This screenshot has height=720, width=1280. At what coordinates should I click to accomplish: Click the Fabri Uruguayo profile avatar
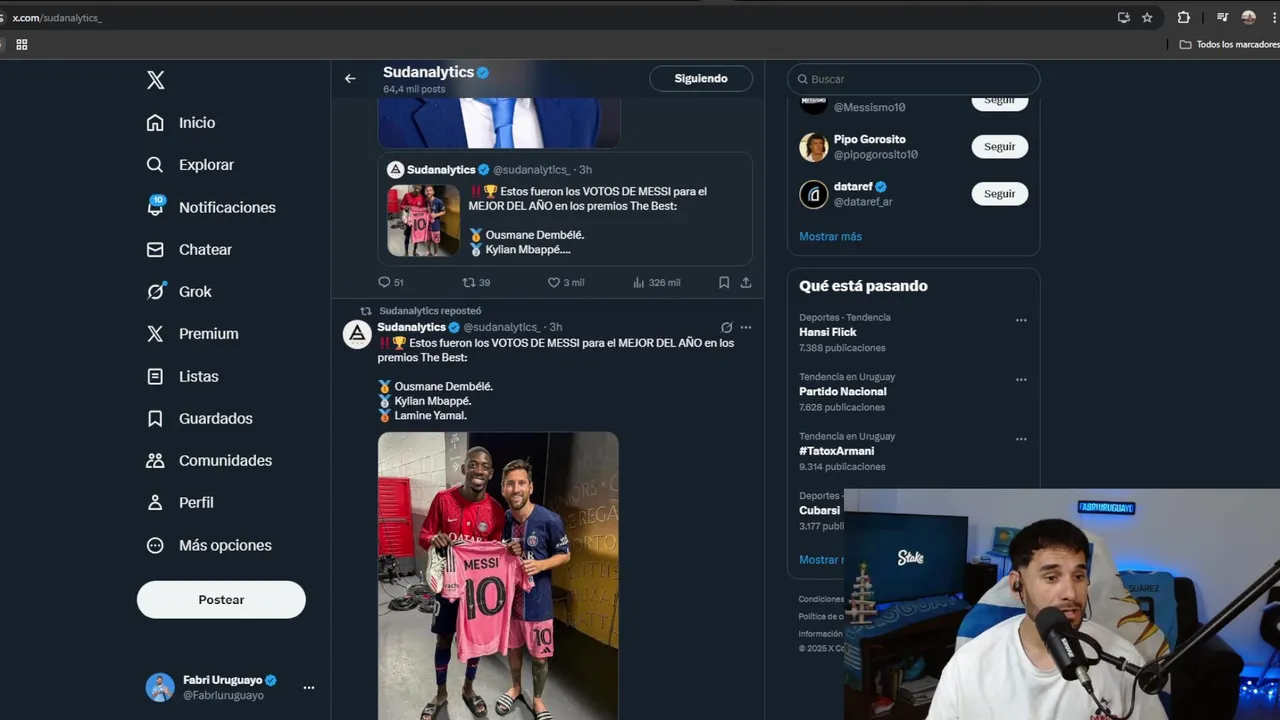(x=160, y=687)
